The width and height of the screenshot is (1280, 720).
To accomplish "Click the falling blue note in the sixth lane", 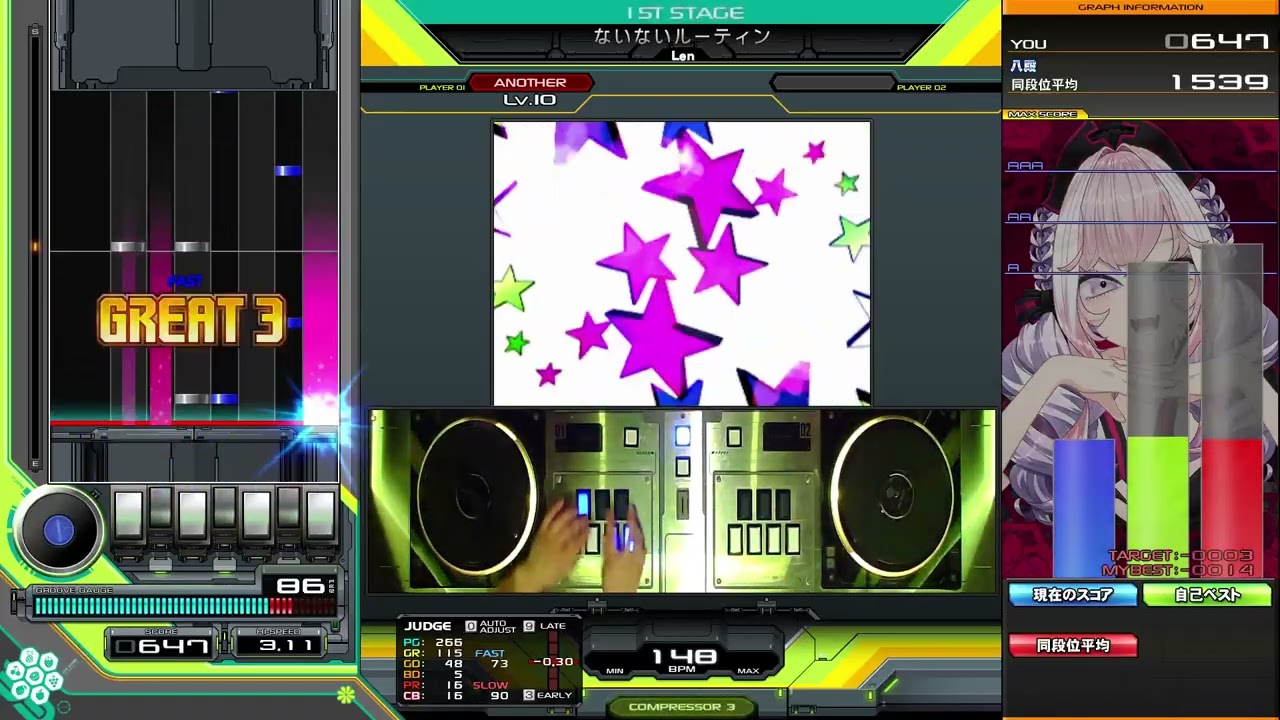I will (288, 171).
